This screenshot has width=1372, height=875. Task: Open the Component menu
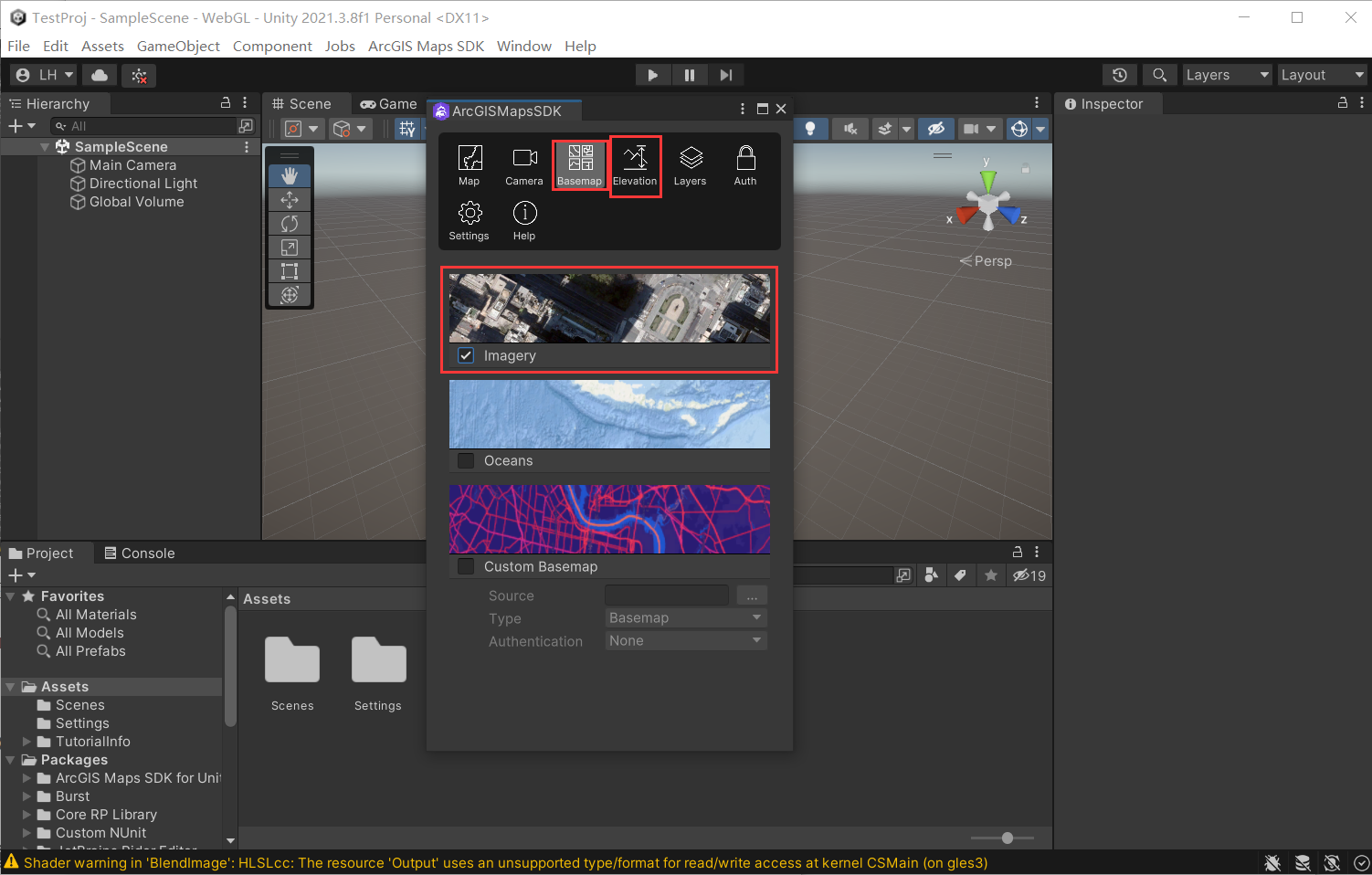pos(272,46)
